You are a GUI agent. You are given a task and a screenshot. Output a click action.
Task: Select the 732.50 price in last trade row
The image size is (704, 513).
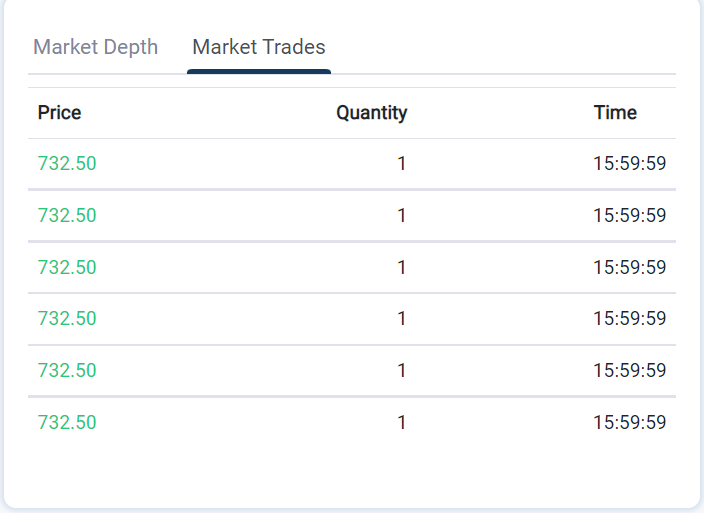pyautogui.click(x=67, y=423)
